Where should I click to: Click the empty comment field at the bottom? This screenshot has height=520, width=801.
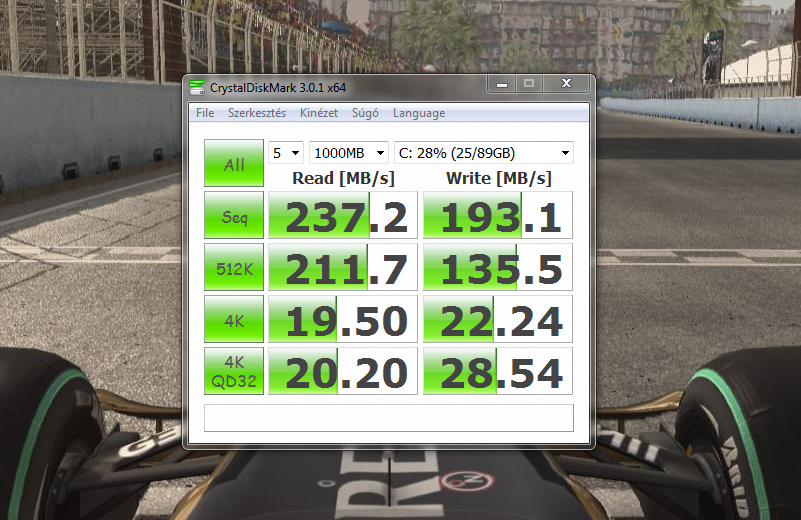click(x=389, y=418)
